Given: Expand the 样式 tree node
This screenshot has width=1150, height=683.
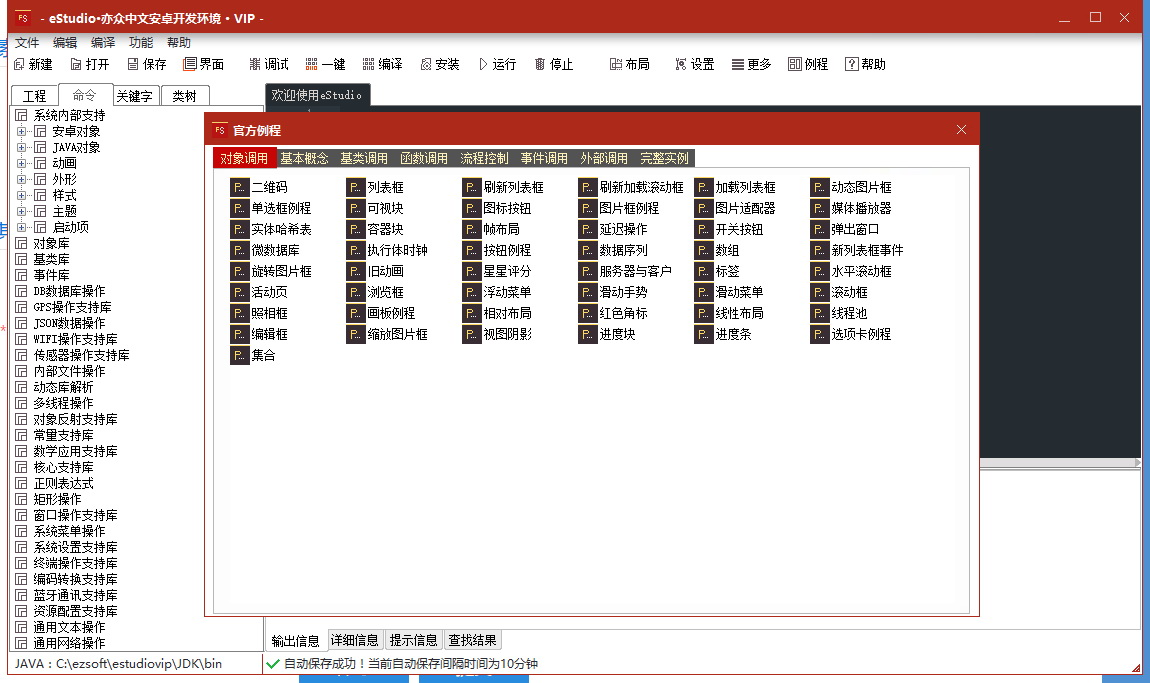Looking at the screenshot, I should click(21, 195).
